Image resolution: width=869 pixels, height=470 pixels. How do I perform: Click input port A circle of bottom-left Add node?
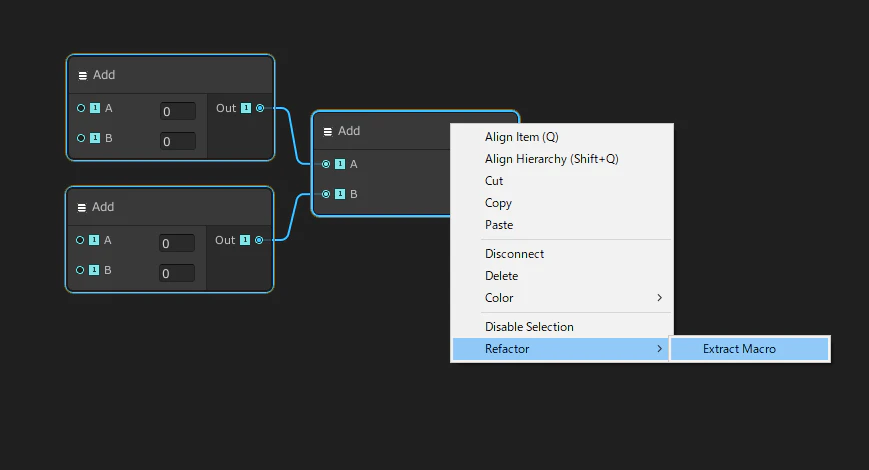[80, 240]
